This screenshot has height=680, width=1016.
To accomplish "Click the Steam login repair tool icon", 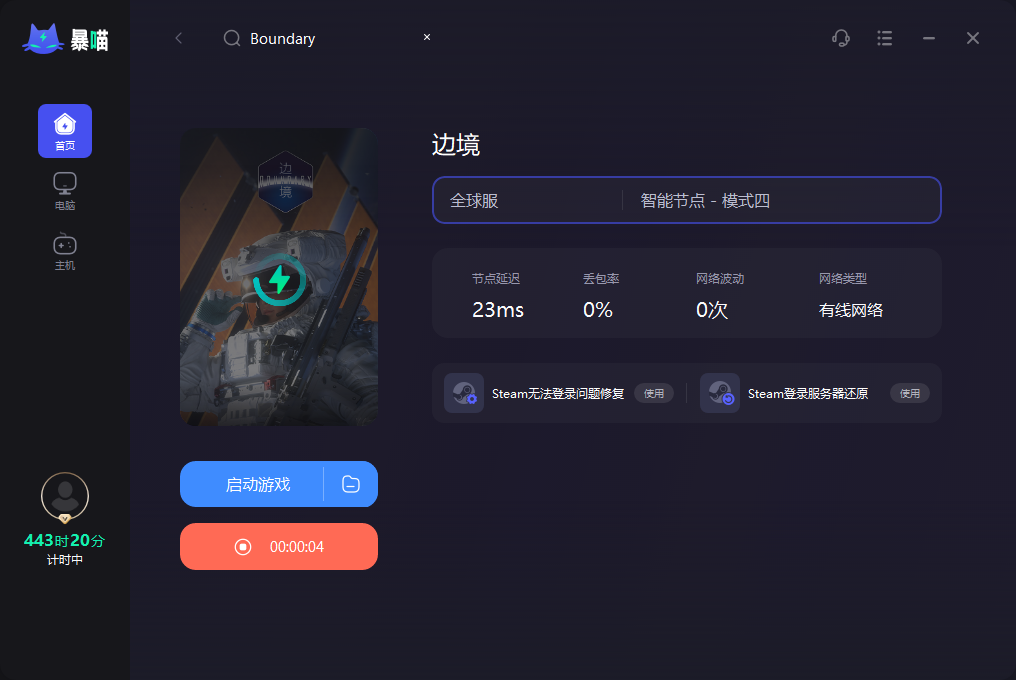I will pos(464,393).
